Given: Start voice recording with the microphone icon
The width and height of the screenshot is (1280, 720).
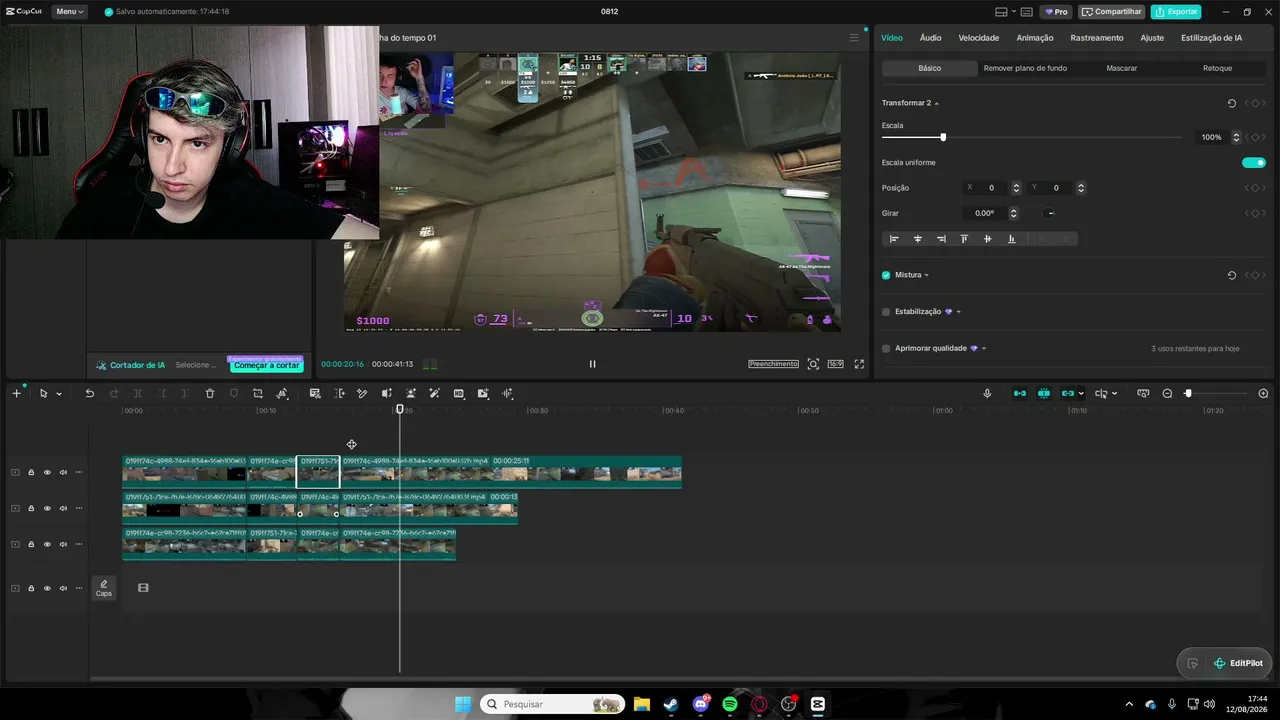Looking at the screenshot, I should pos(987,394).
